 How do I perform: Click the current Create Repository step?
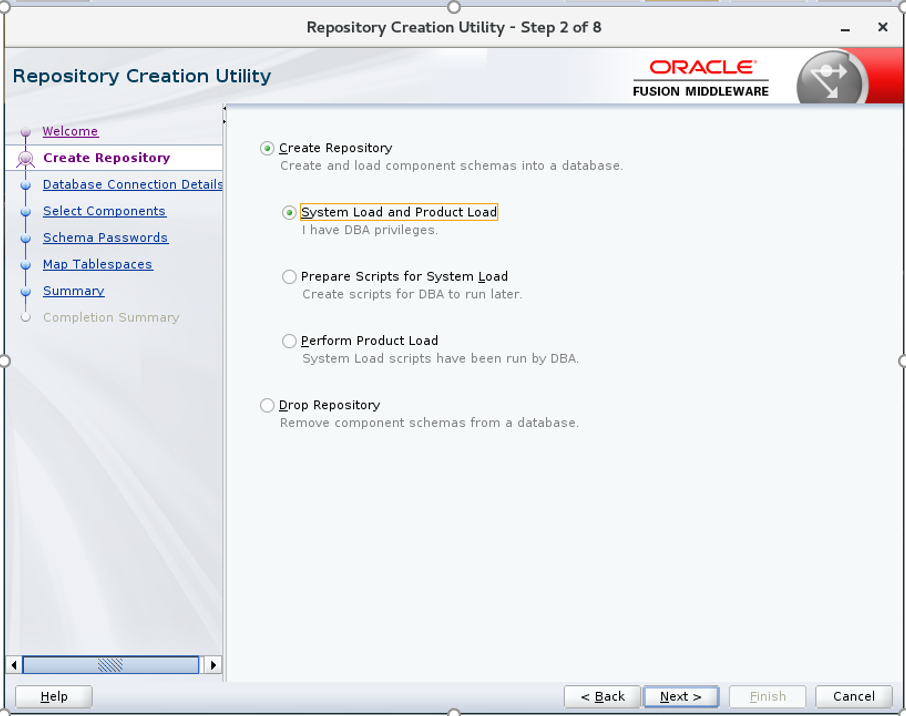click(x=107, y=158)
